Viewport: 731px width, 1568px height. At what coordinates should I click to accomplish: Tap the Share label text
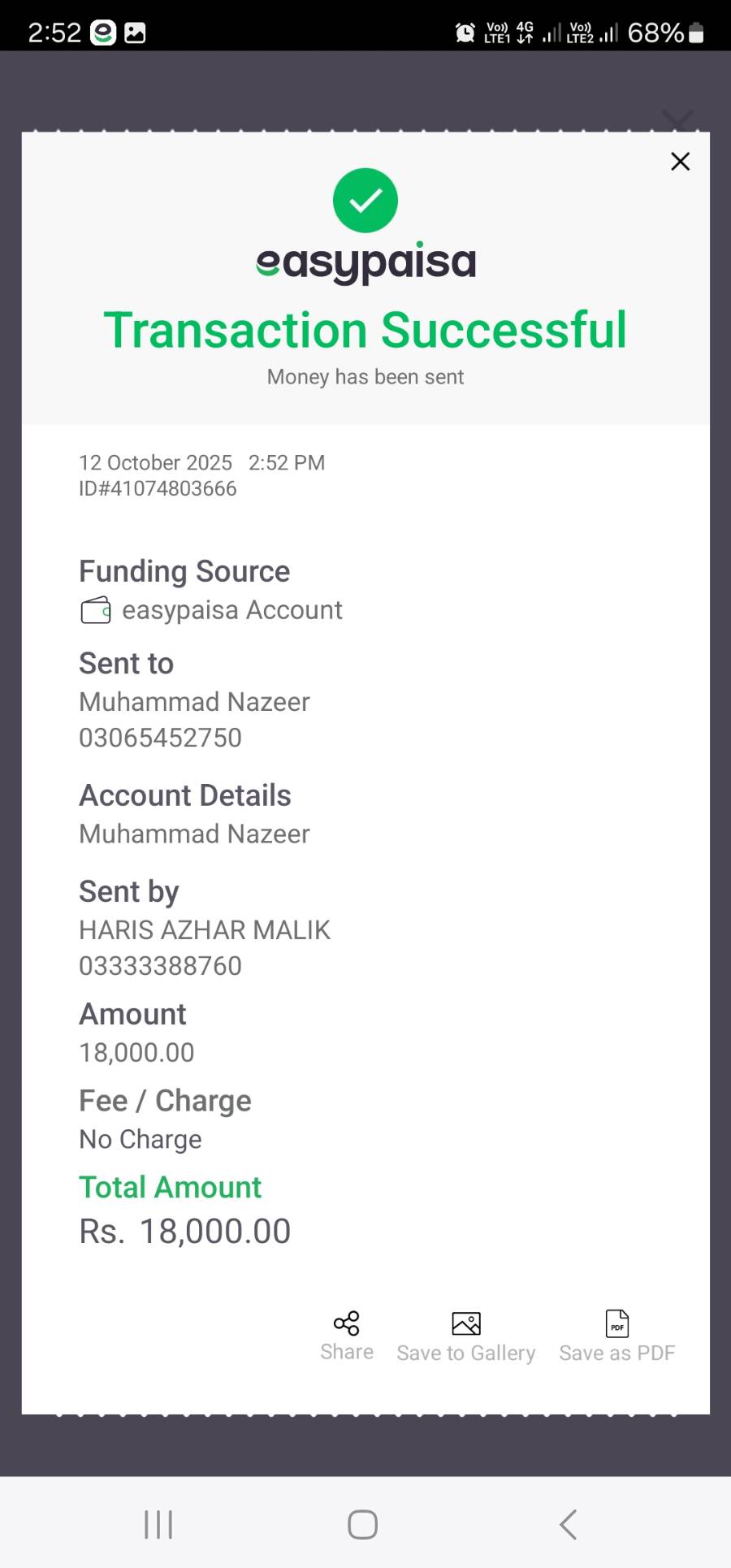pos(347,1352)
